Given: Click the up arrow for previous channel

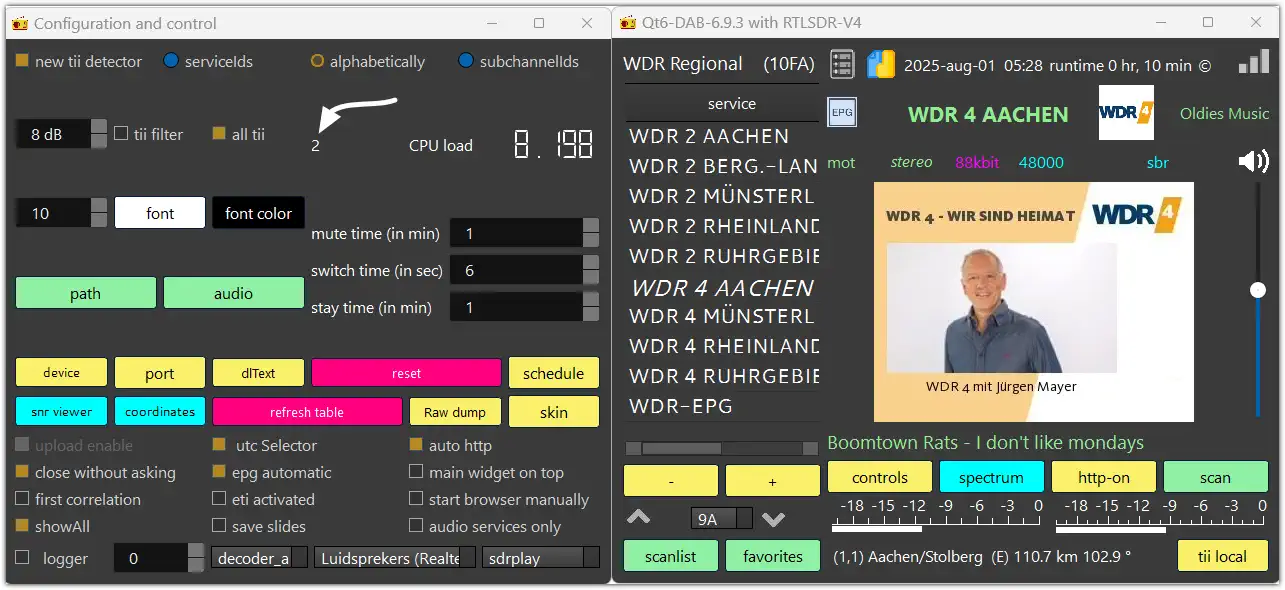Looking at the screenshot, I should [x=638, y=518].
